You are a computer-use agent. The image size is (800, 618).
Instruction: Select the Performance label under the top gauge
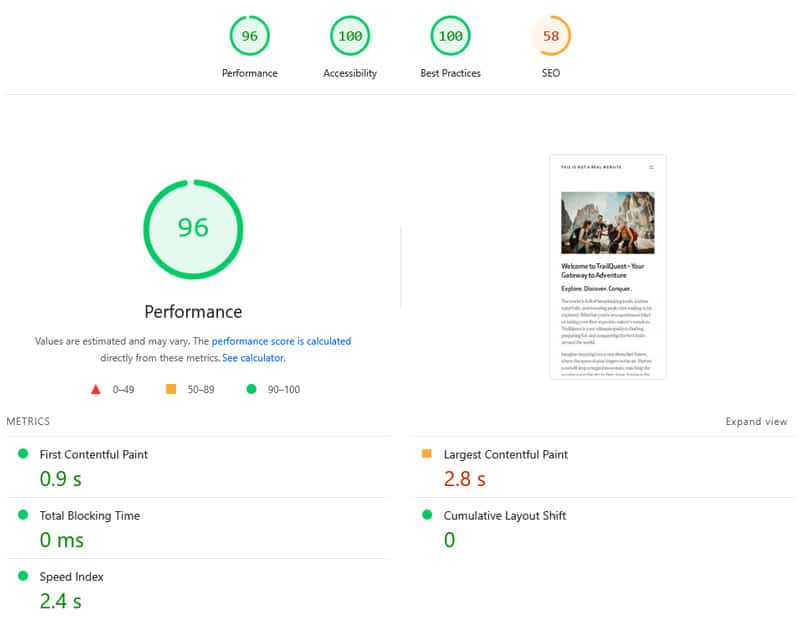[249, 72]
